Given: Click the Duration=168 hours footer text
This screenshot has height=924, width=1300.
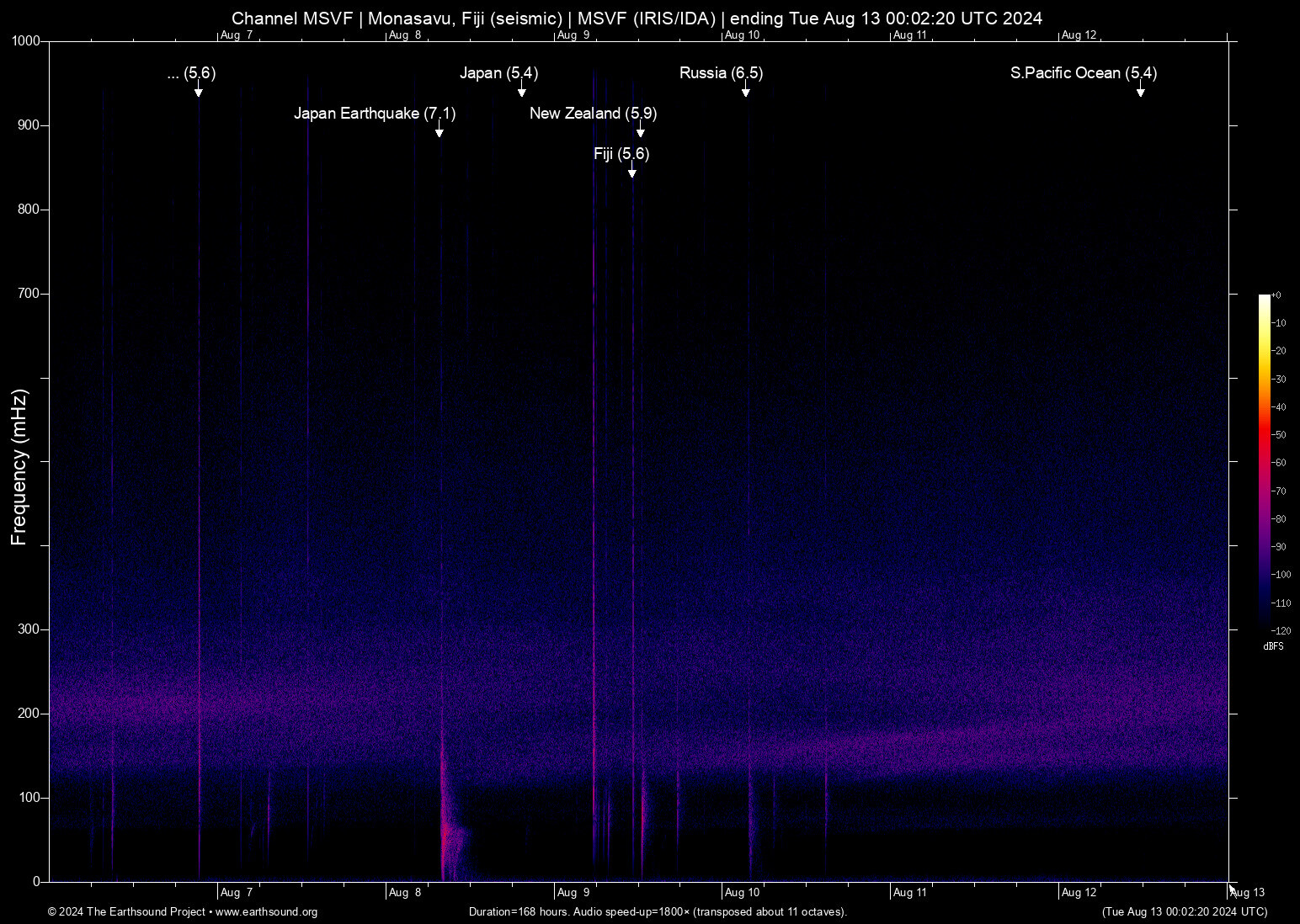Looking at the screenshot, I should tap(657, 912).
